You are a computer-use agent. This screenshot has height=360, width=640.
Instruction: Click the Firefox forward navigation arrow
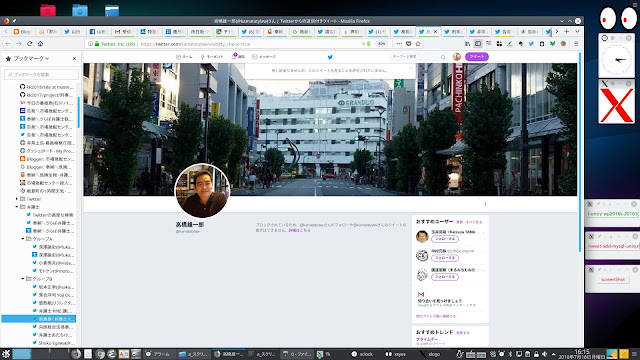coord(19,44)
